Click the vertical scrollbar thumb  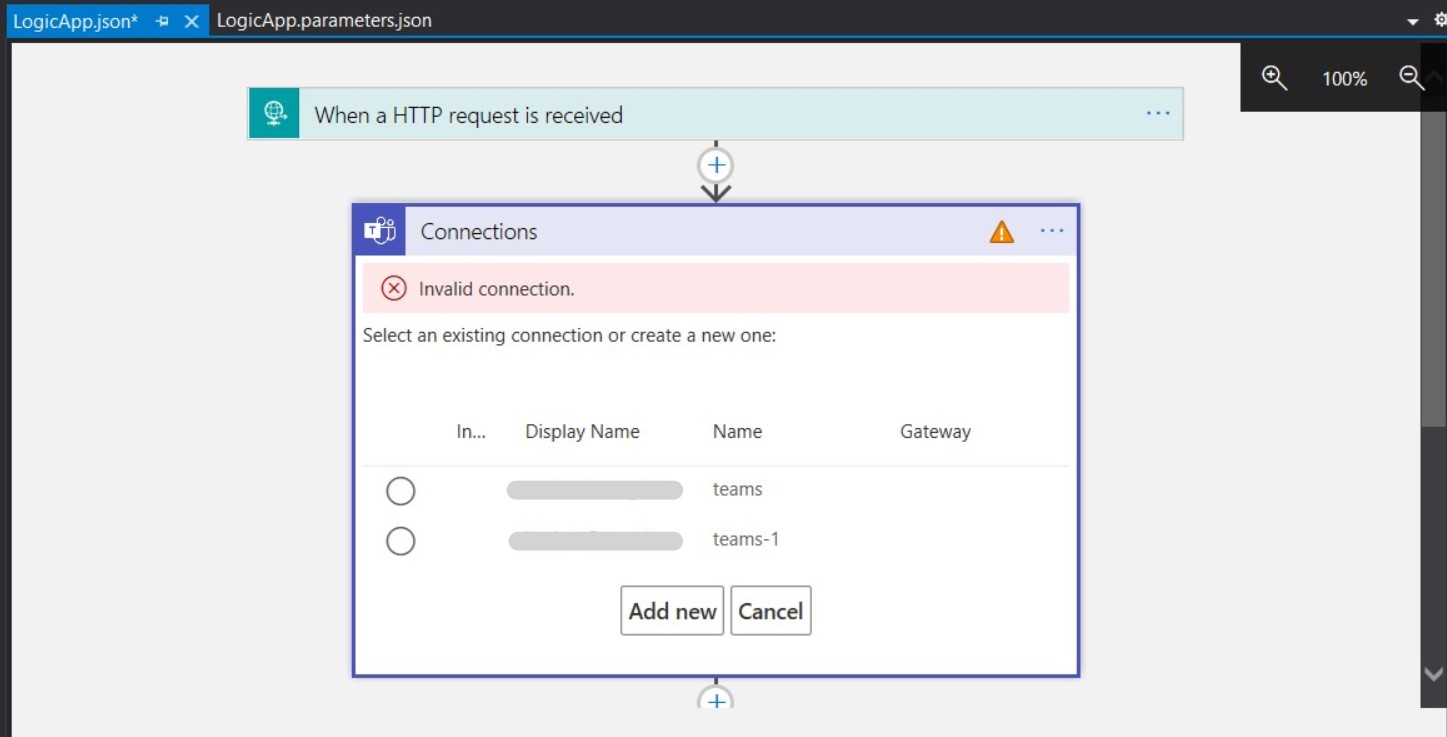click(1434, 270)
